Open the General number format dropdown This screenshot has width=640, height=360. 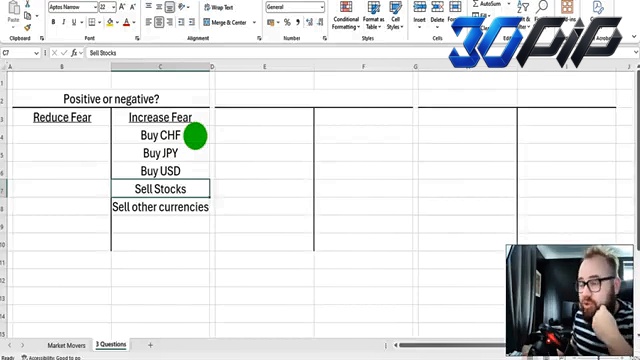point(322,7)
